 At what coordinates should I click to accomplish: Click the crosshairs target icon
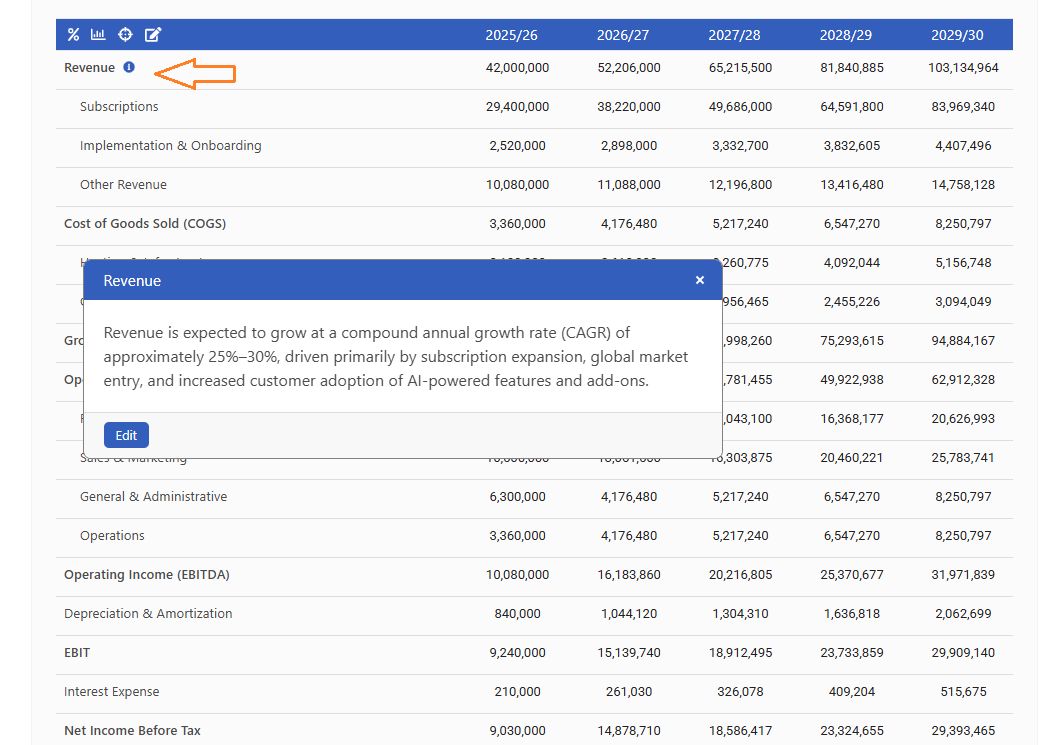(125, 35)
